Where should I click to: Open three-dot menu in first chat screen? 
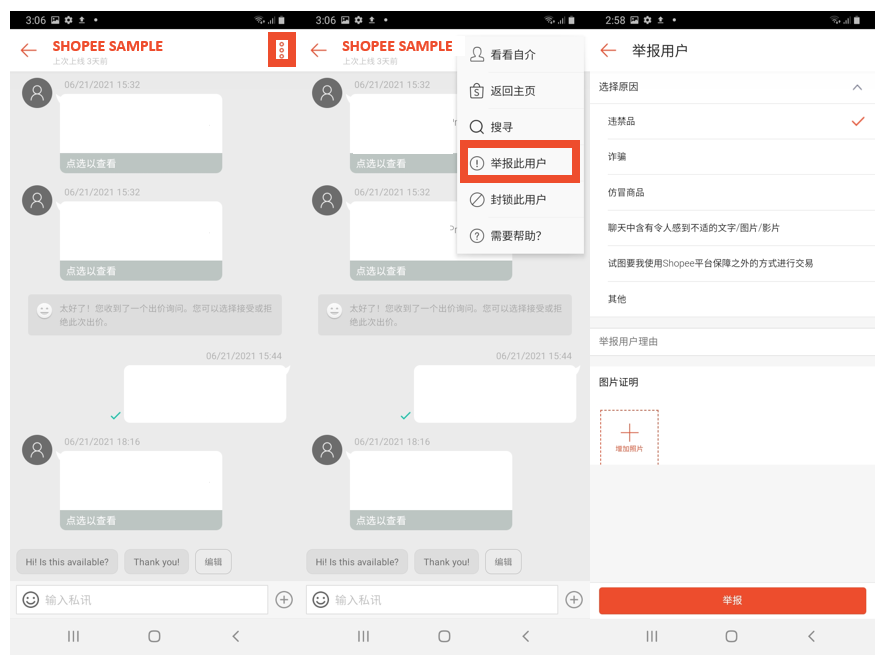281,50
